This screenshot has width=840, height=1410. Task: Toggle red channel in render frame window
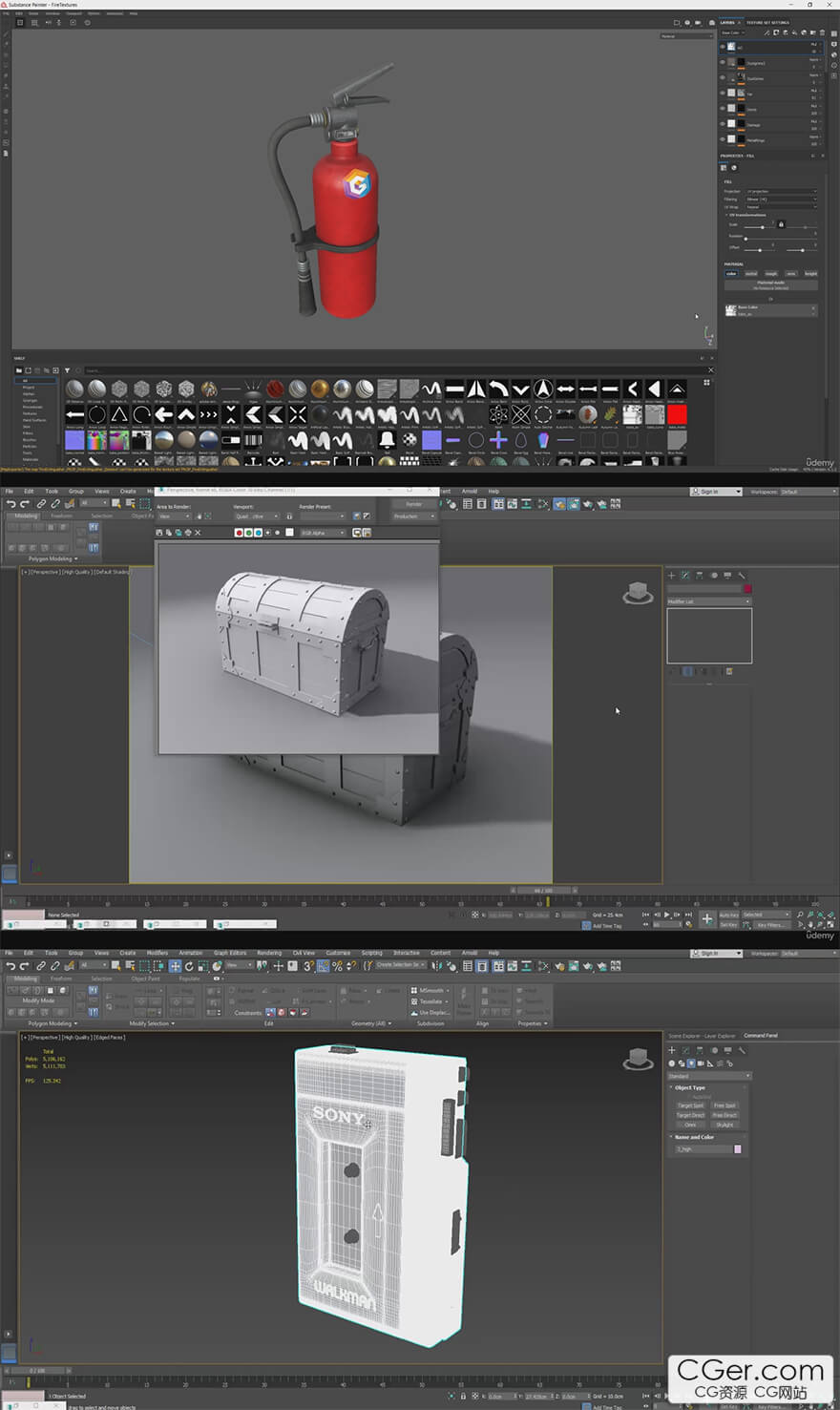tap(240, 532)
